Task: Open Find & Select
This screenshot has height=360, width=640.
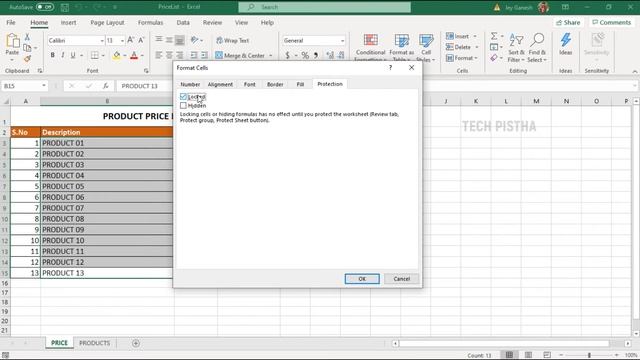Action: click(537, 47)
